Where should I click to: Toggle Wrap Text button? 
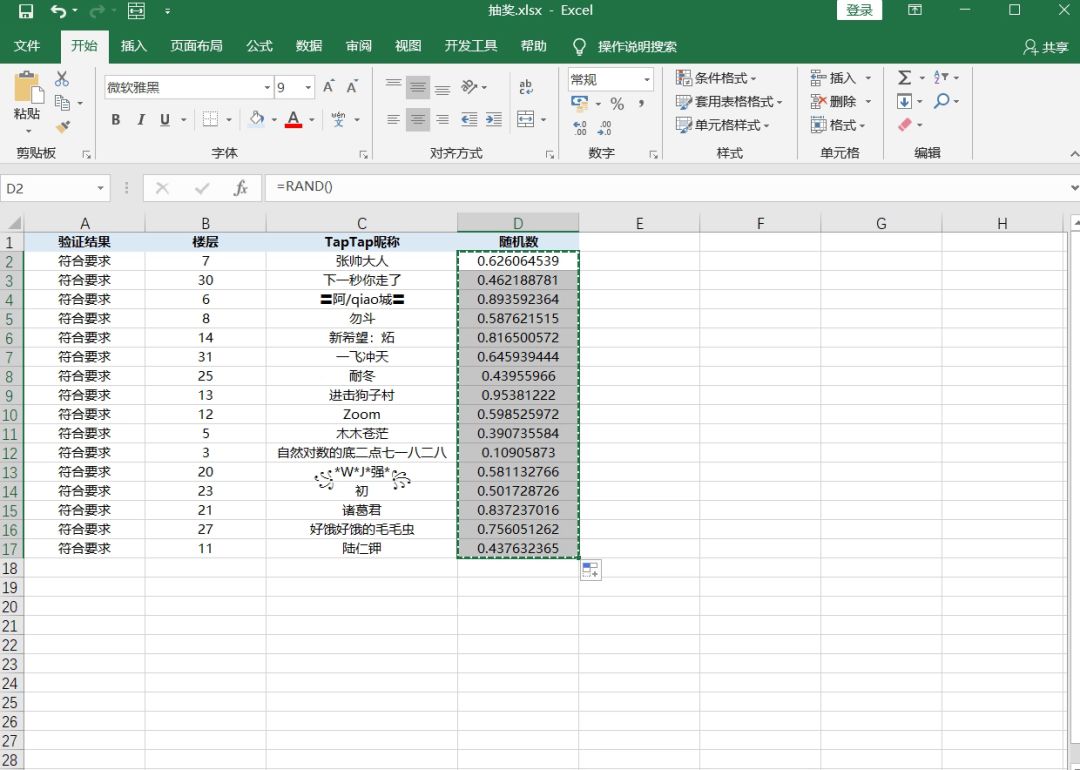coord(526,87)
